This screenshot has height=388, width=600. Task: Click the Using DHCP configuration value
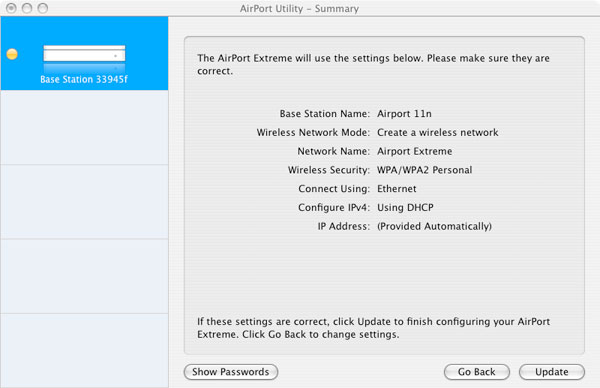pos(405,207)
